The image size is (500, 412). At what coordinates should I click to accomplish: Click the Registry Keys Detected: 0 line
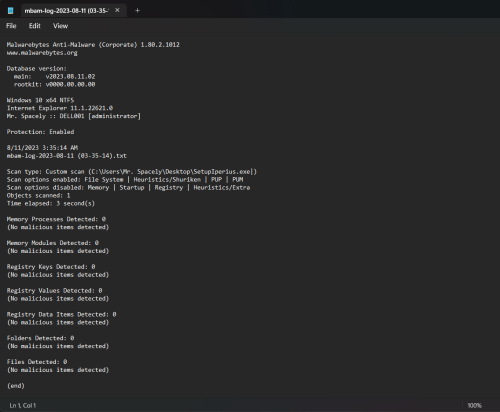point(51,267)
